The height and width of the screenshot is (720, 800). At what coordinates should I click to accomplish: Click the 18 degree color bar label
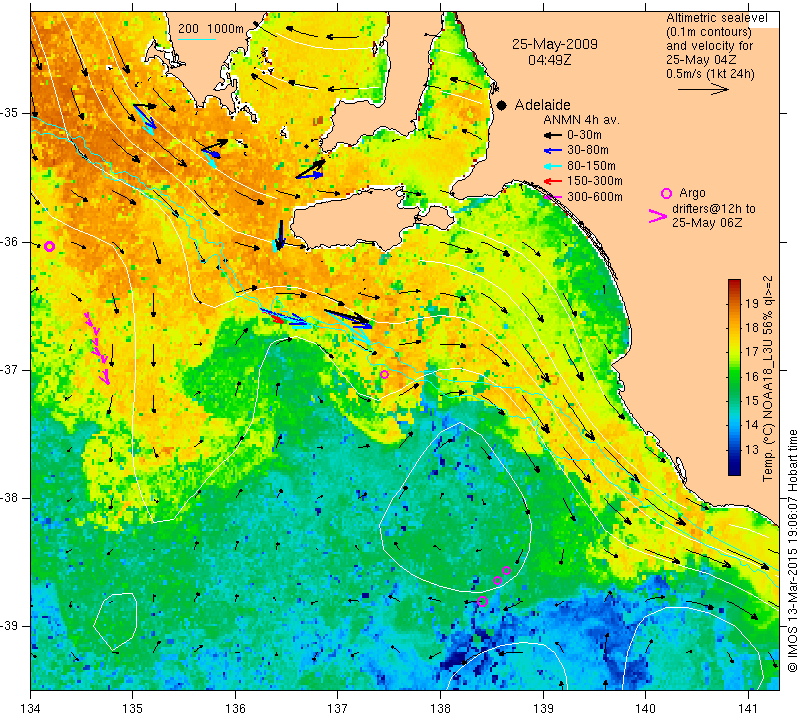(x=752, y=328)
